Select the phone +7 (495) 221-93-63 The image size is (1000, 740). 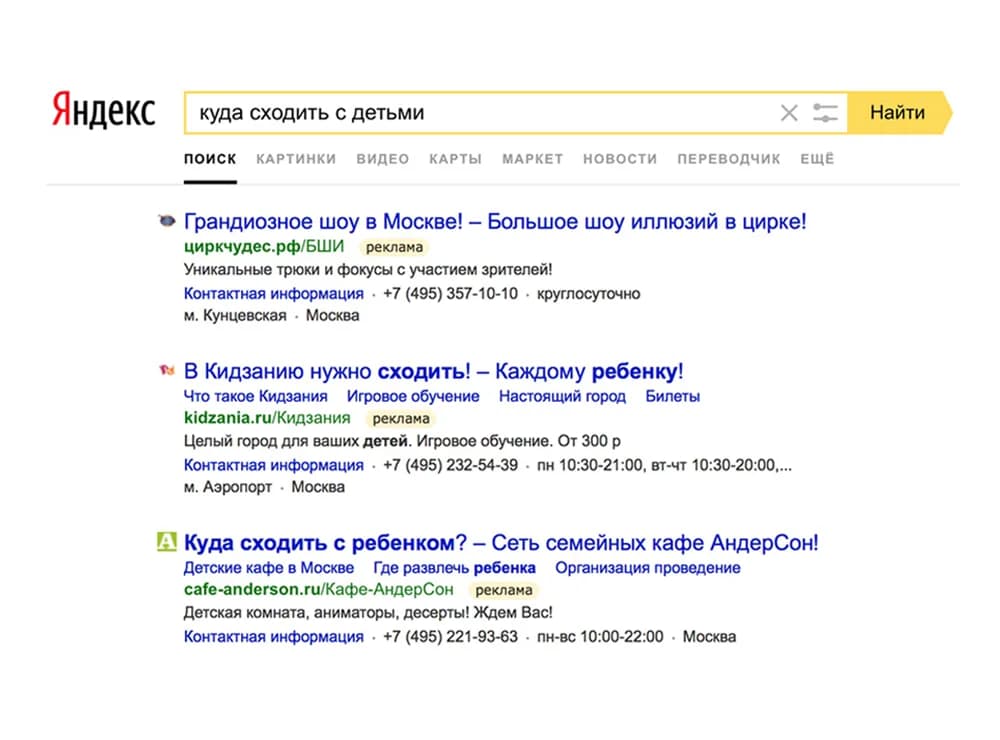tap(450, 637)
